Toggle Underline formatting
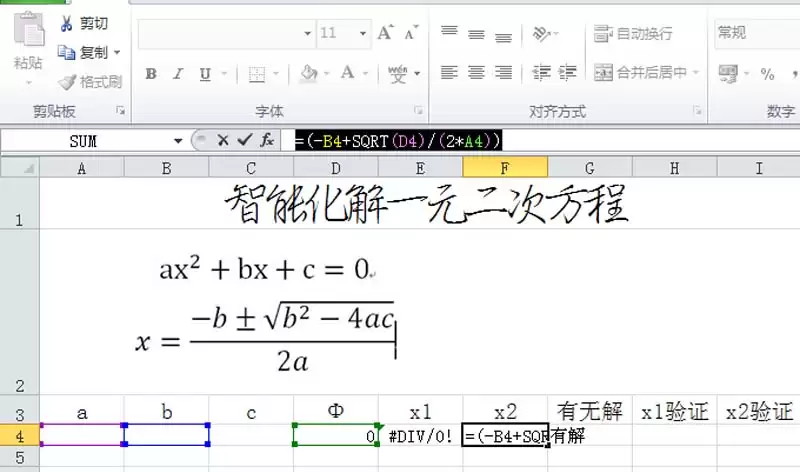Screen dimensions: 800x472 coord(205,73)
